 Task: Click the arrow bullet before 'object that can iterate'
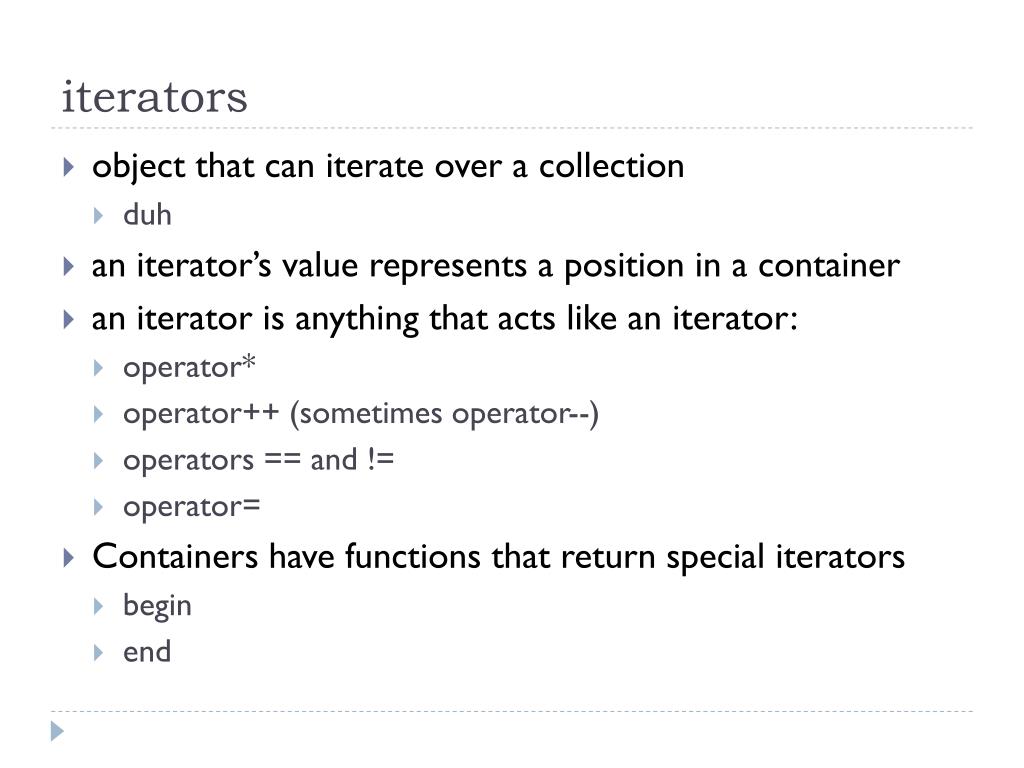point(69,167)
